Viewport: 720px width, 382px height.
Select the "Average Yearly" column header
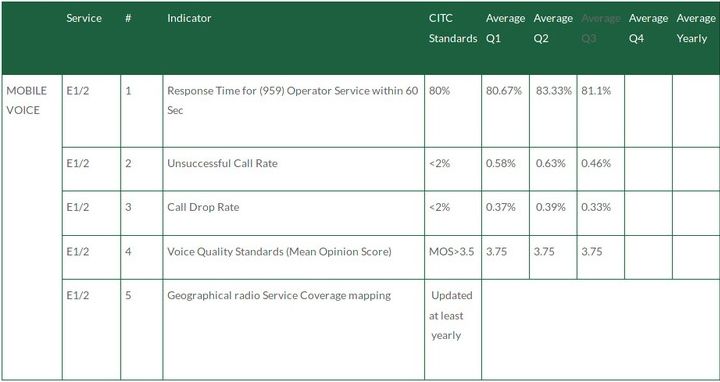click(696, 28)
